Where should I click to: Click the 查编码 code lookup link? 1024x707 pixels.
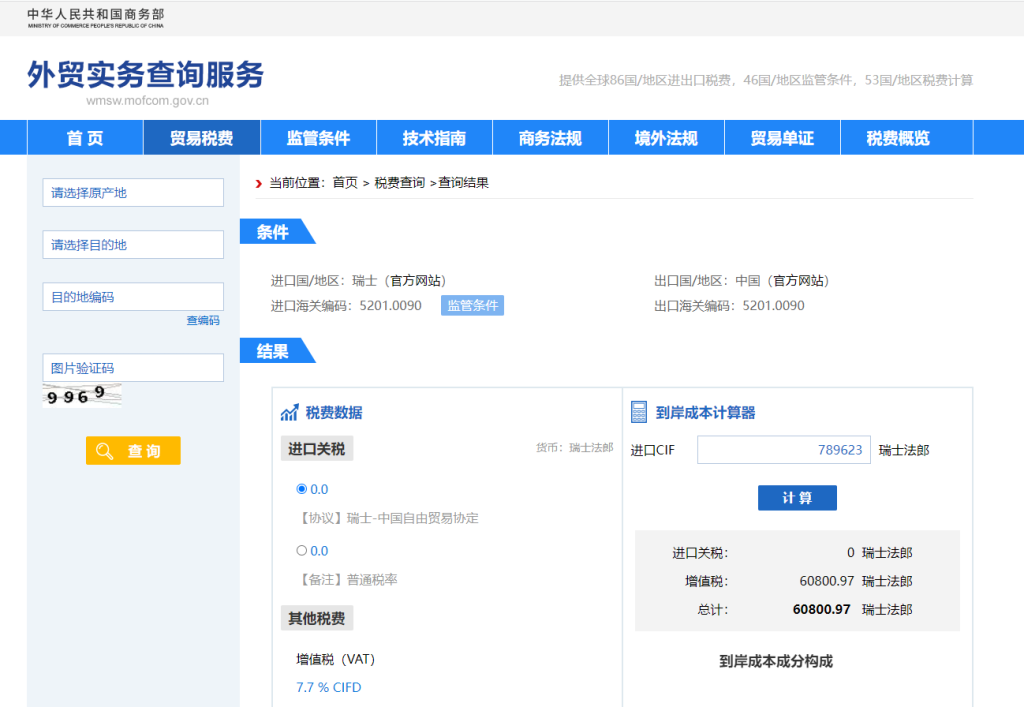[203, 321]
